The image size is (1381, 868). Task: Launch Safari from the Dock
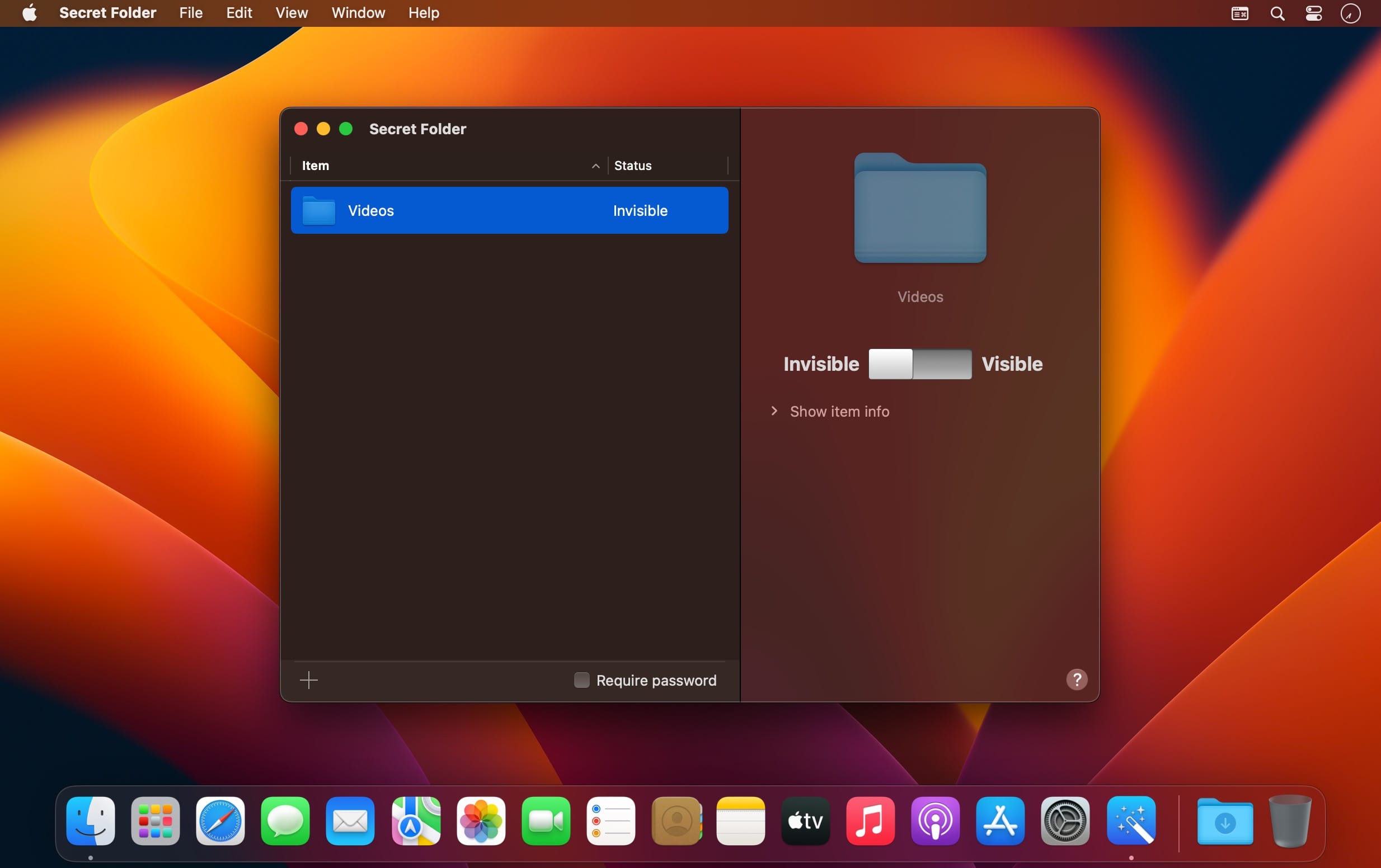pyautogui.click(x=220, y=820)
